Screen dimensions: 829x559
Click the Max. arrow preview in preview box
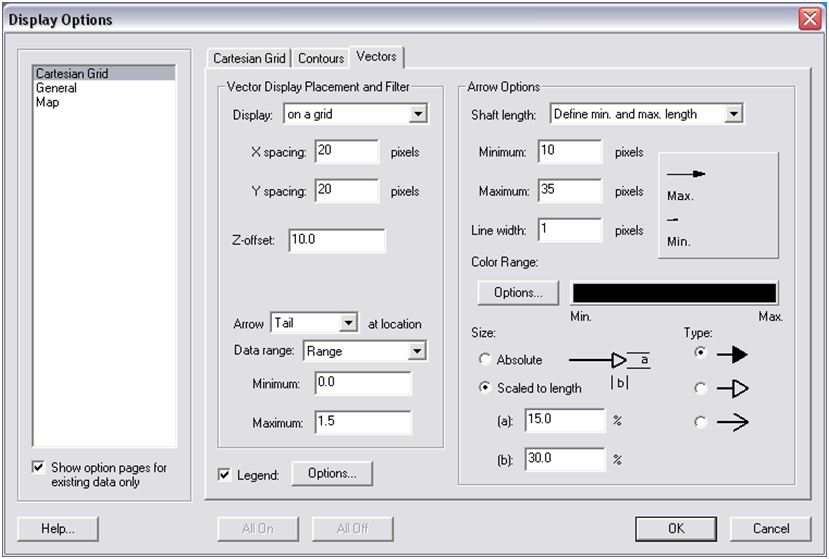[x=686, y=173]
